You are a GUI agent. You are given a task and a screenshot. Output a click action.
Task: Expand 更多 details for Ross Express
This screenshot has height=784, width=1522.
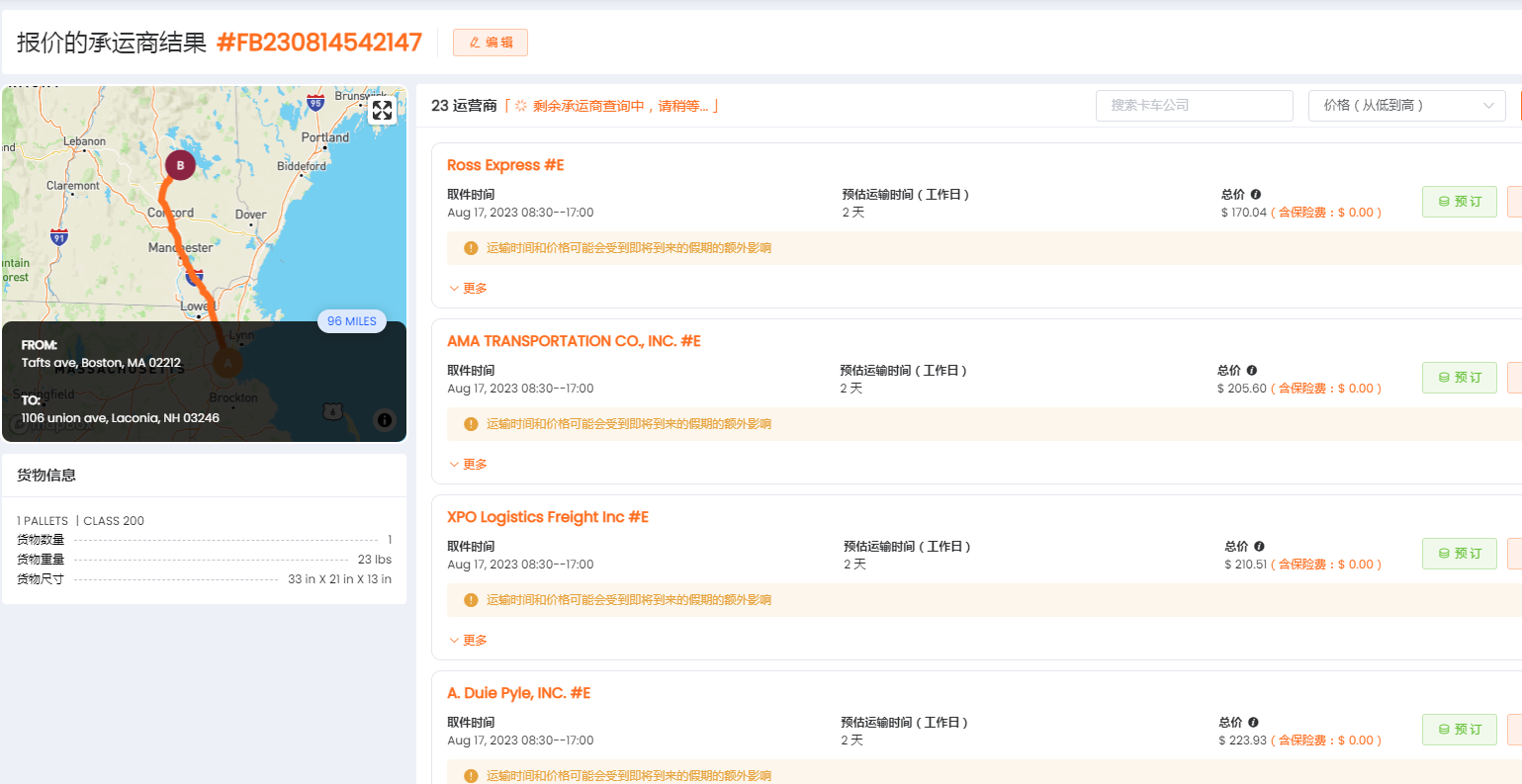pos(469,289)
